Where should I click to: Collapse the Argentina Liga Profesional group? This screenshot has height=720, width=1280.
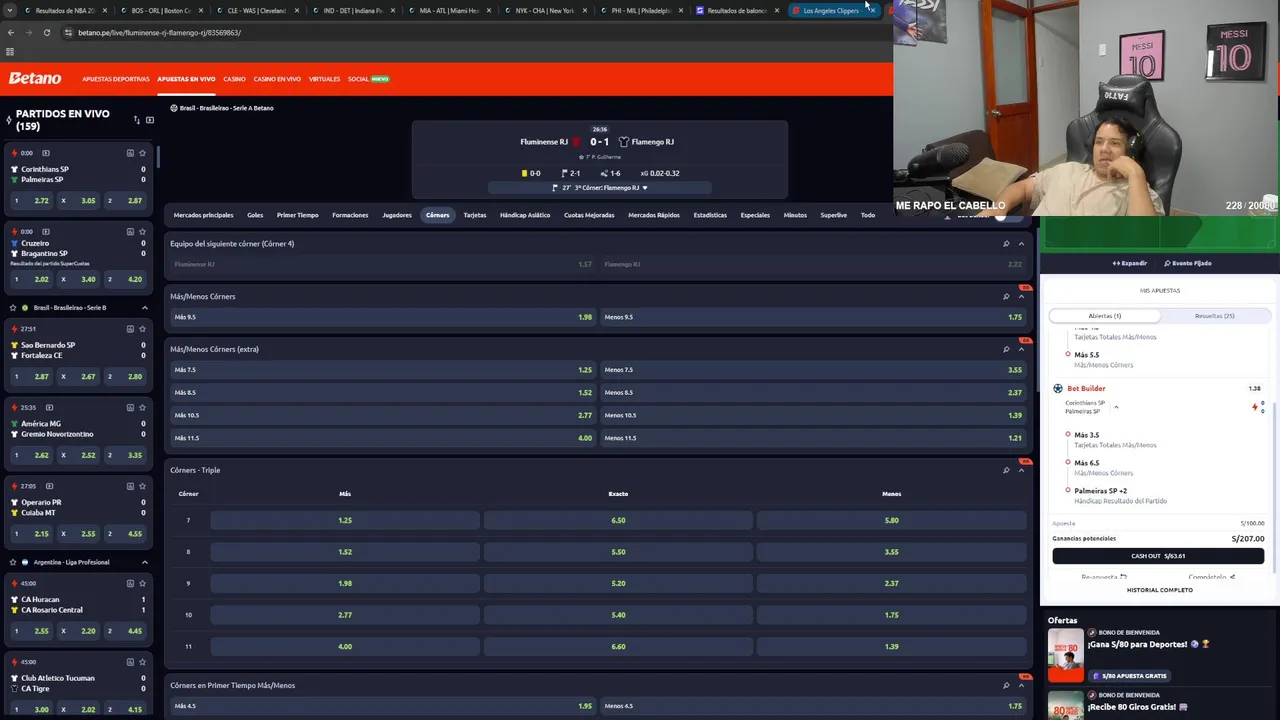144,562
